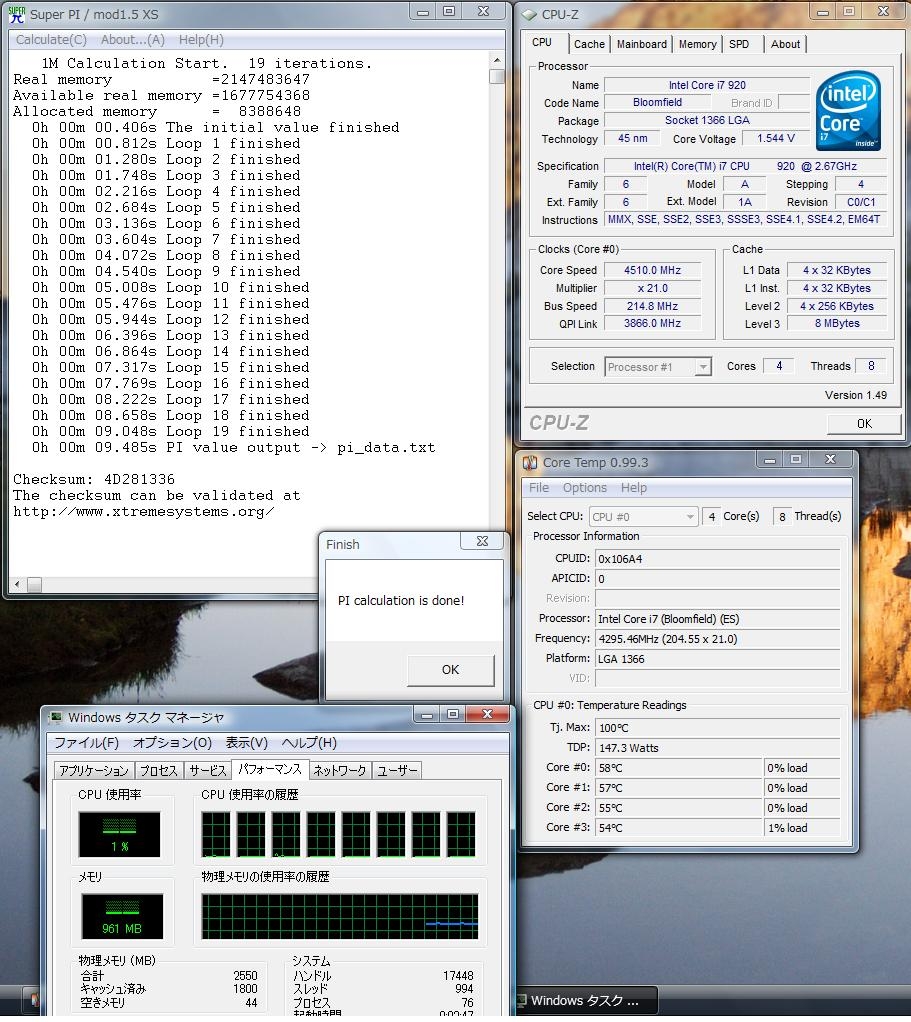Image resolution: width=911 pixels, height=1022 pixels.
Task: Switch to the Mainboard tab in CPU-Z
Action: point(641,44)
